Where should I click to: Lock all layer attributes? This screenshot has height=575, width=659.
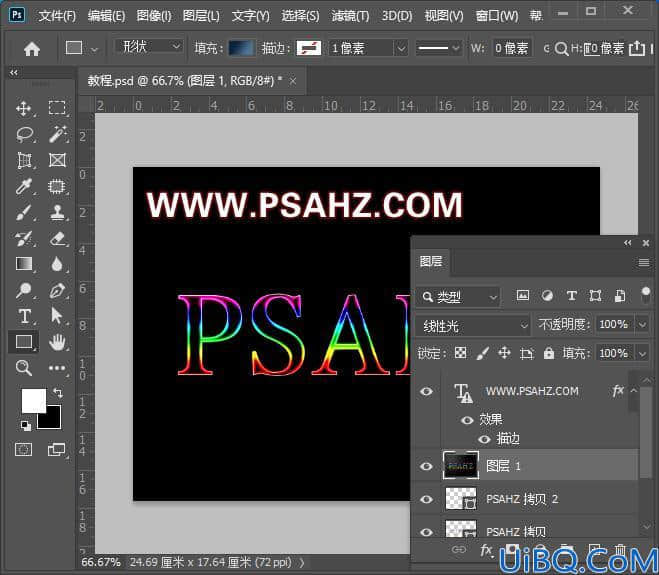[549, 353]
